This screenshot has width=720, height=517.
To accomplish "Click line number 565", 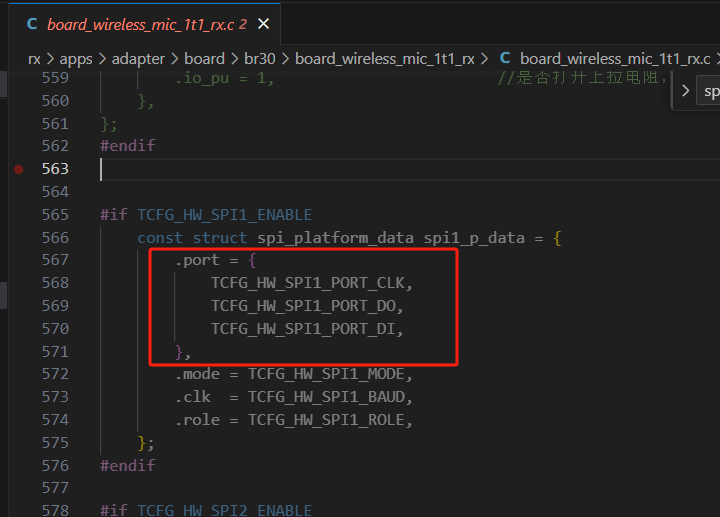I will pyautogui.click(x=55, y=215).
